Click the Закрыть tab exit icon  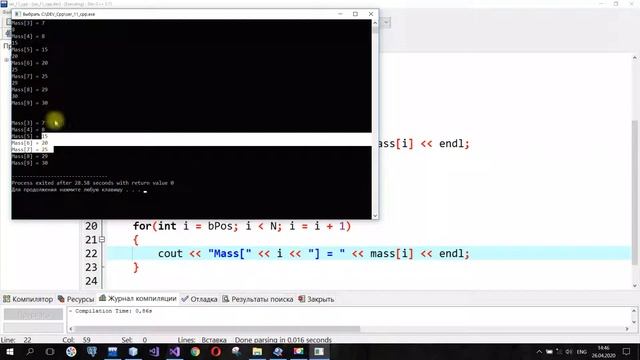(301, 299)
